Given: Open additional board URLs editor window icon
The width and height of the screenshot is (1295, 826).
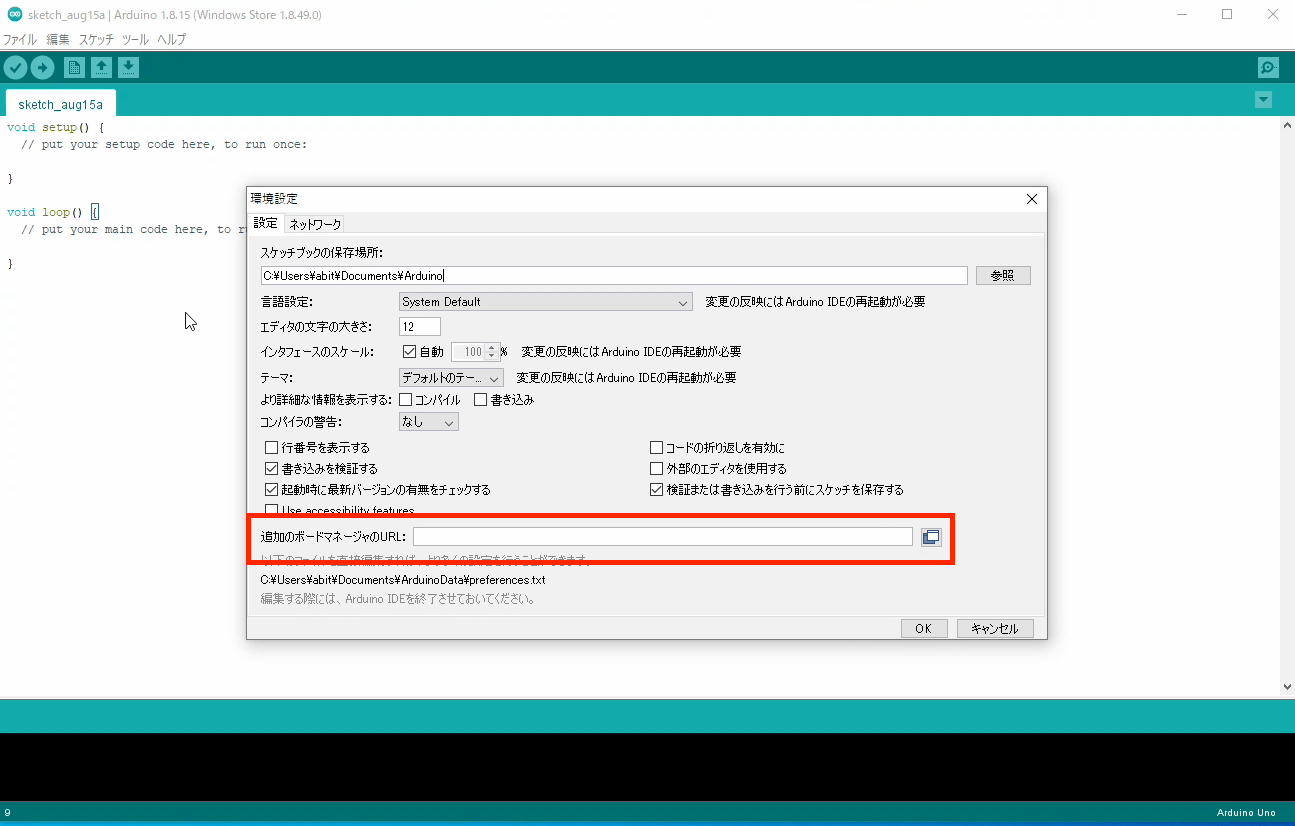Looking at the screenshot, I should [x=931, y=537].
